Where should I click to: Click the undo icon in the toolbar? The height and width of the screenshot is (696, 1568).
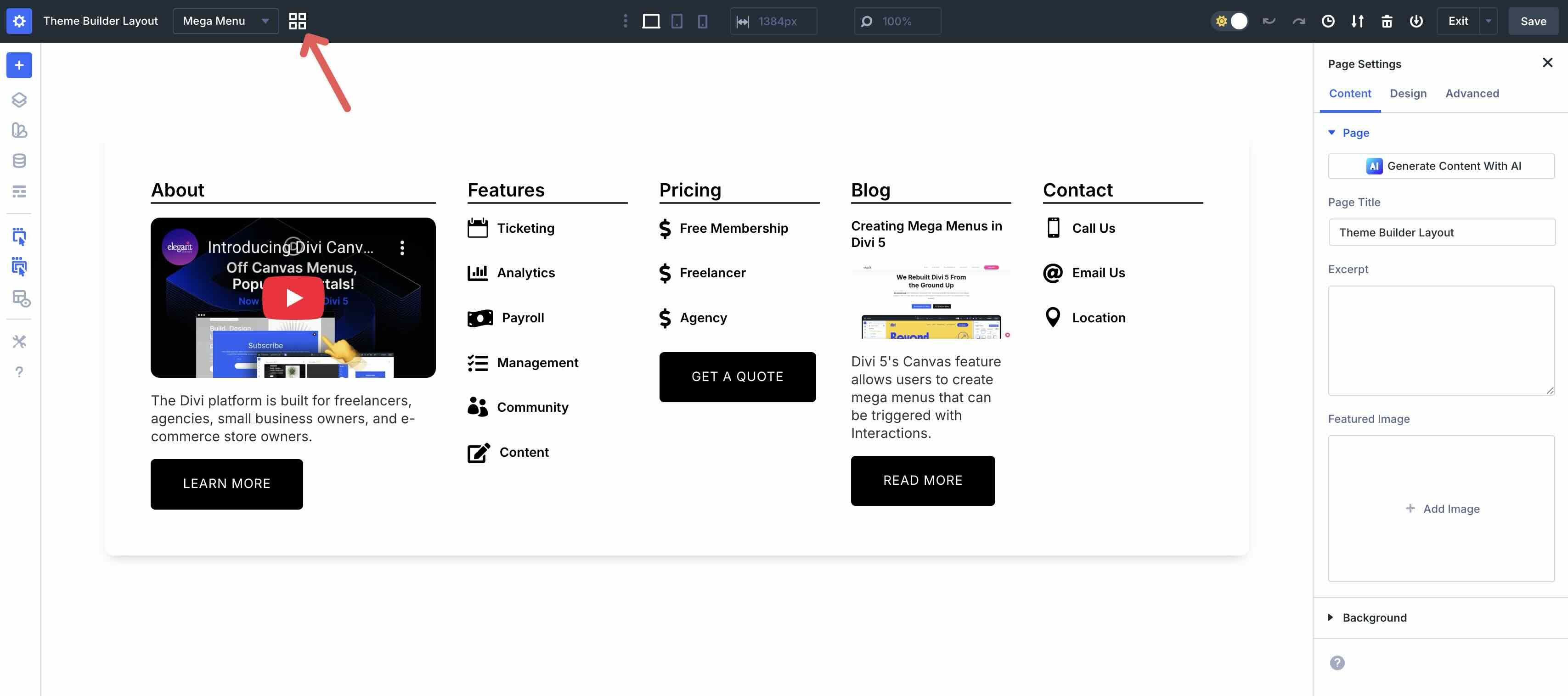[x=1269, y=21]
